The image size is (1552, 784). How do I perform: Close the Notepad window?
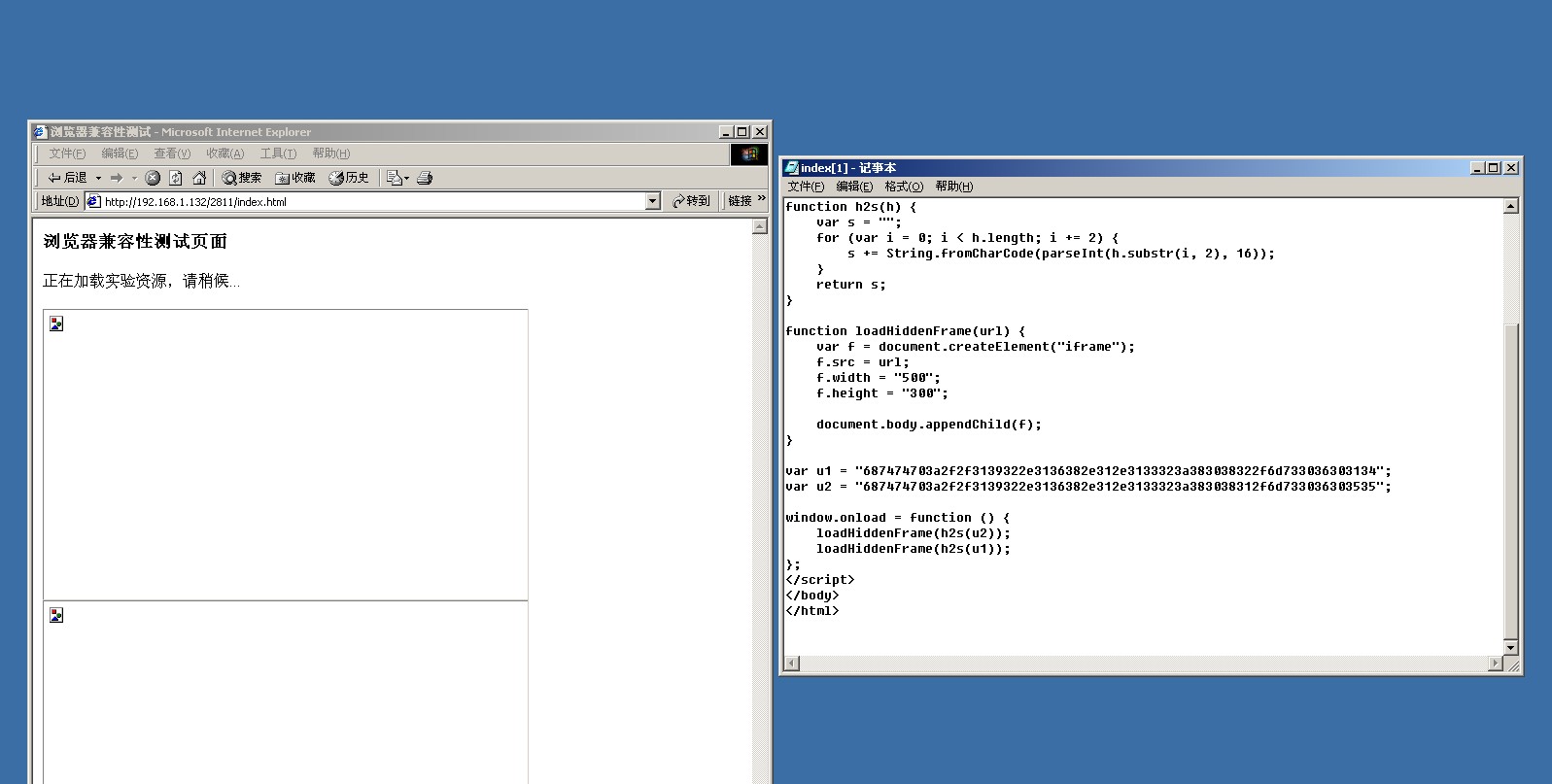click(1511, 168)
